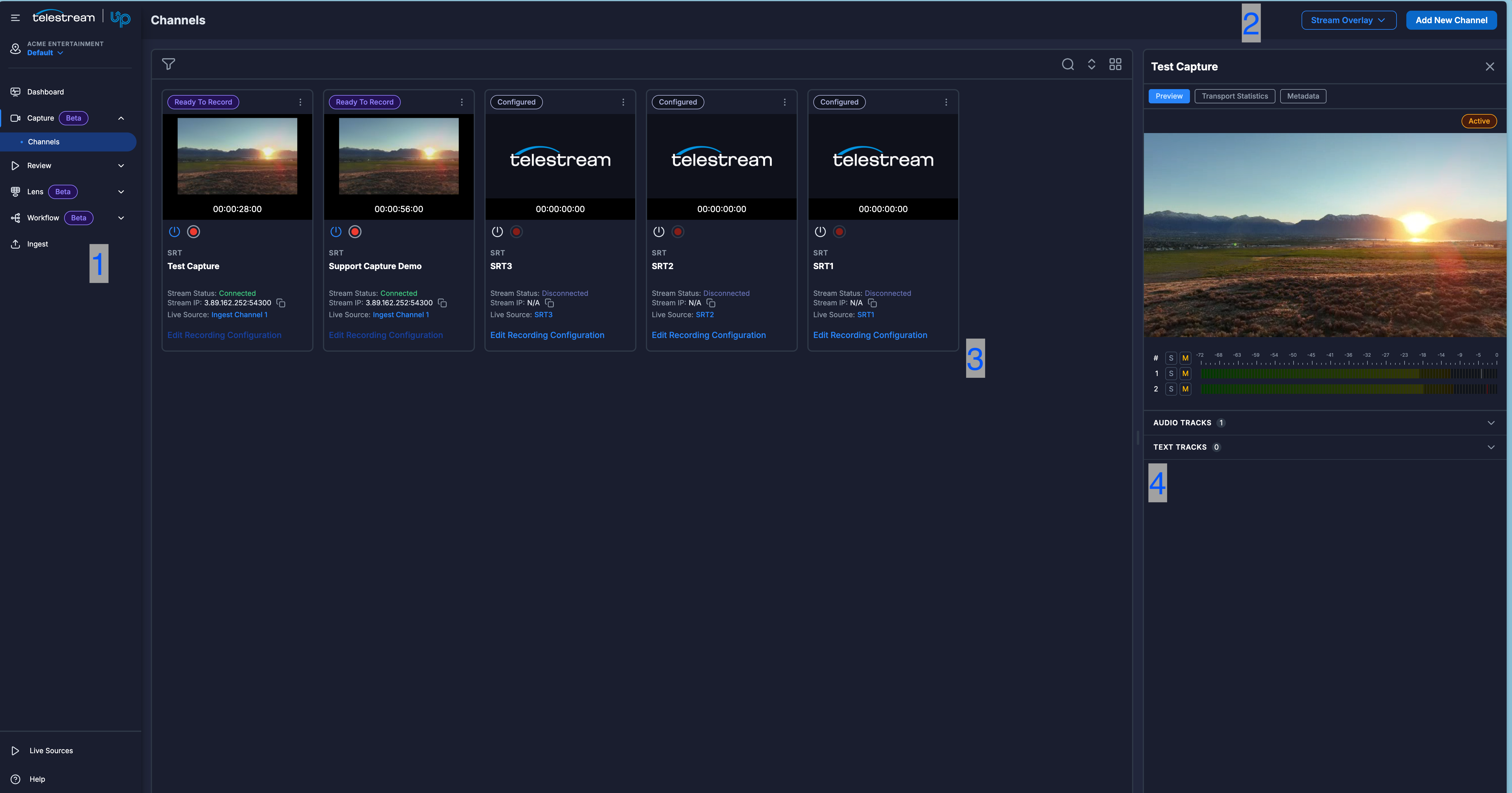The image size is (1512, 793).
Task: Copy SRT2 stream IP
Action: point(711,303)
